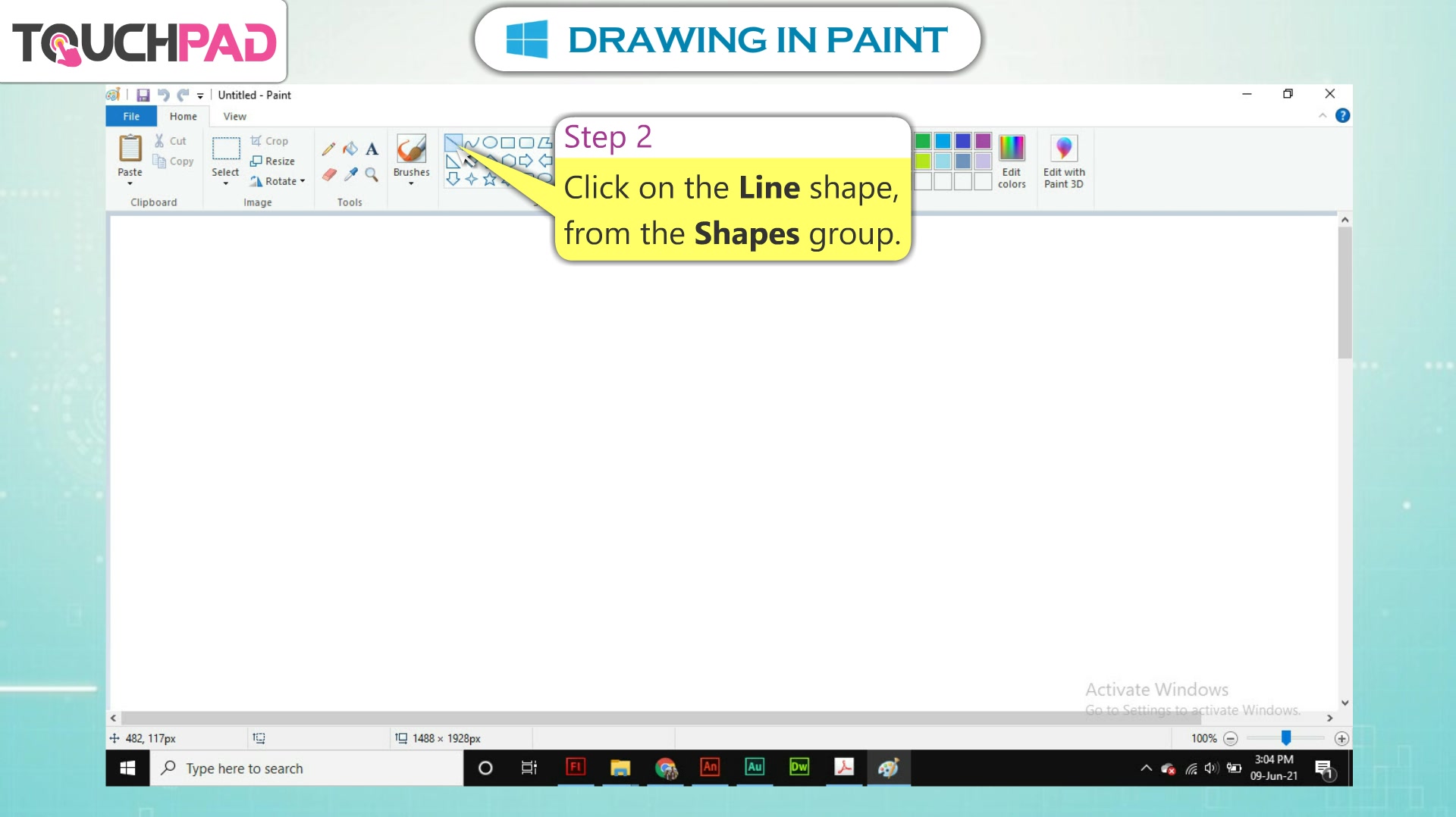Click the Copy button
This screenshot has width=1456, height=817.
173,161
